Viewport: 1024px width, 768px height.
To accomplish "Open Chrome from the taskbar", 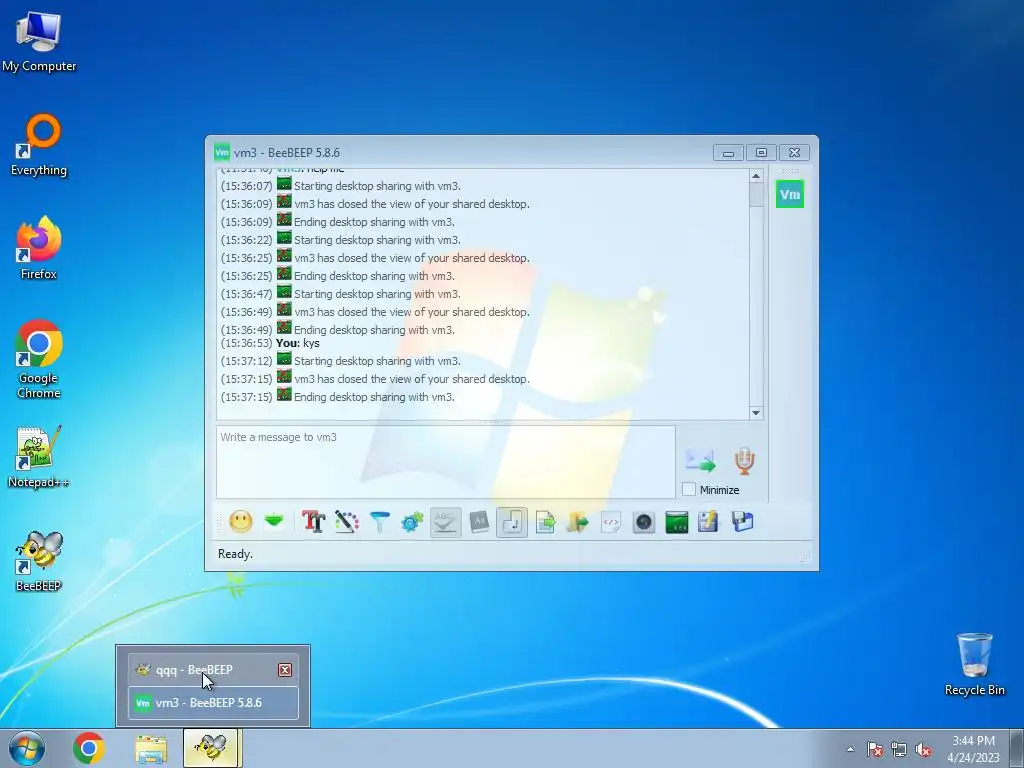I will pyautogui.click(x=89, y=748).
